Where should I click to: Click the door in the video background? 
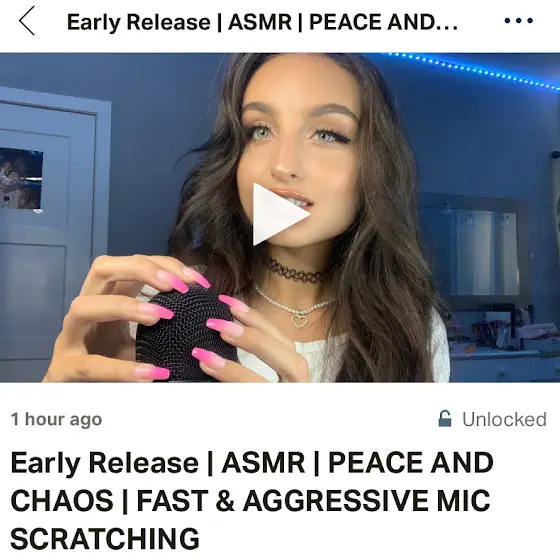click(x=50, y=236)
